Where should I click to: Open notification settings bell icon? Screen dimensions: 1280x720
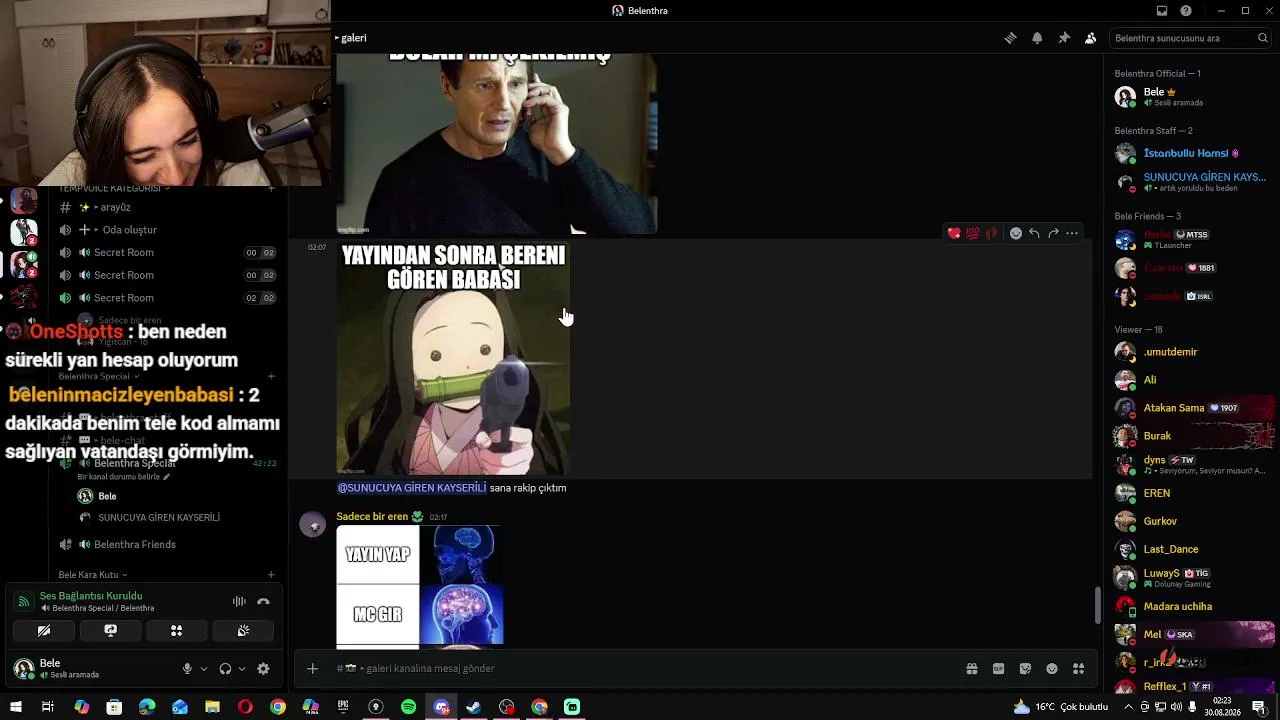click(1037, 38)
